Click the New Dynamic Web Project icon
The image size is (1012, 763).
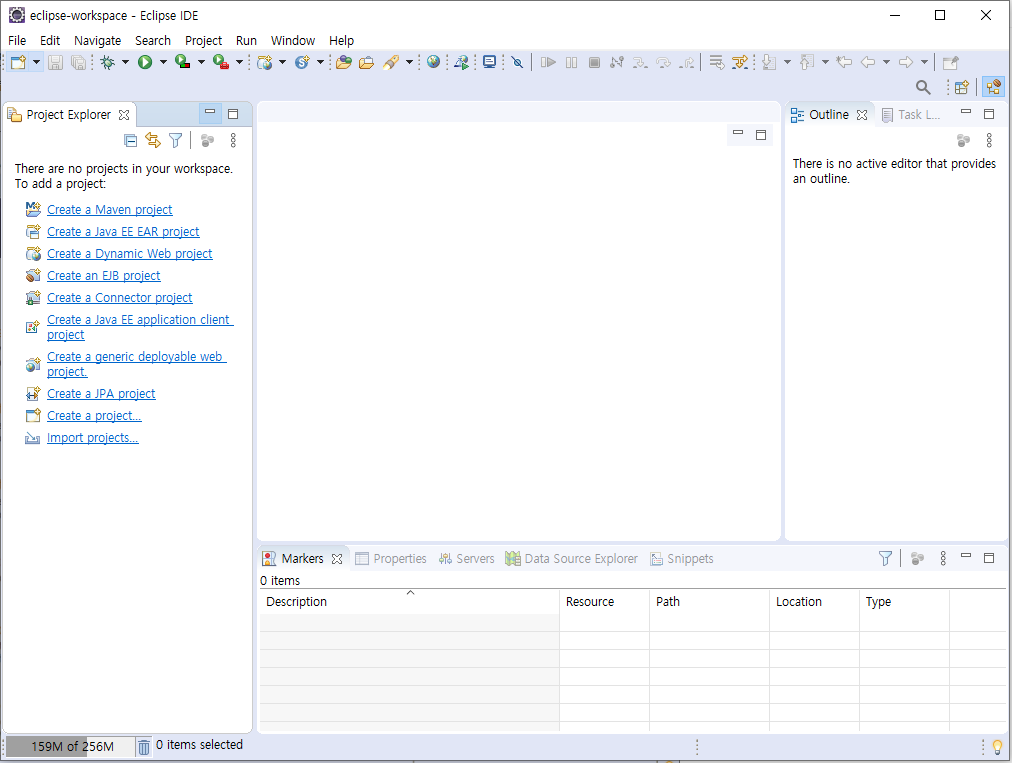pyautogui.click(x=265, y=63)
